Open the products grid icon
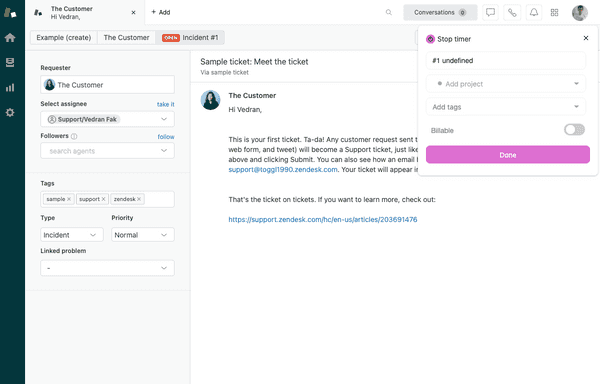The image size is (600, 384). pos(554,12)
